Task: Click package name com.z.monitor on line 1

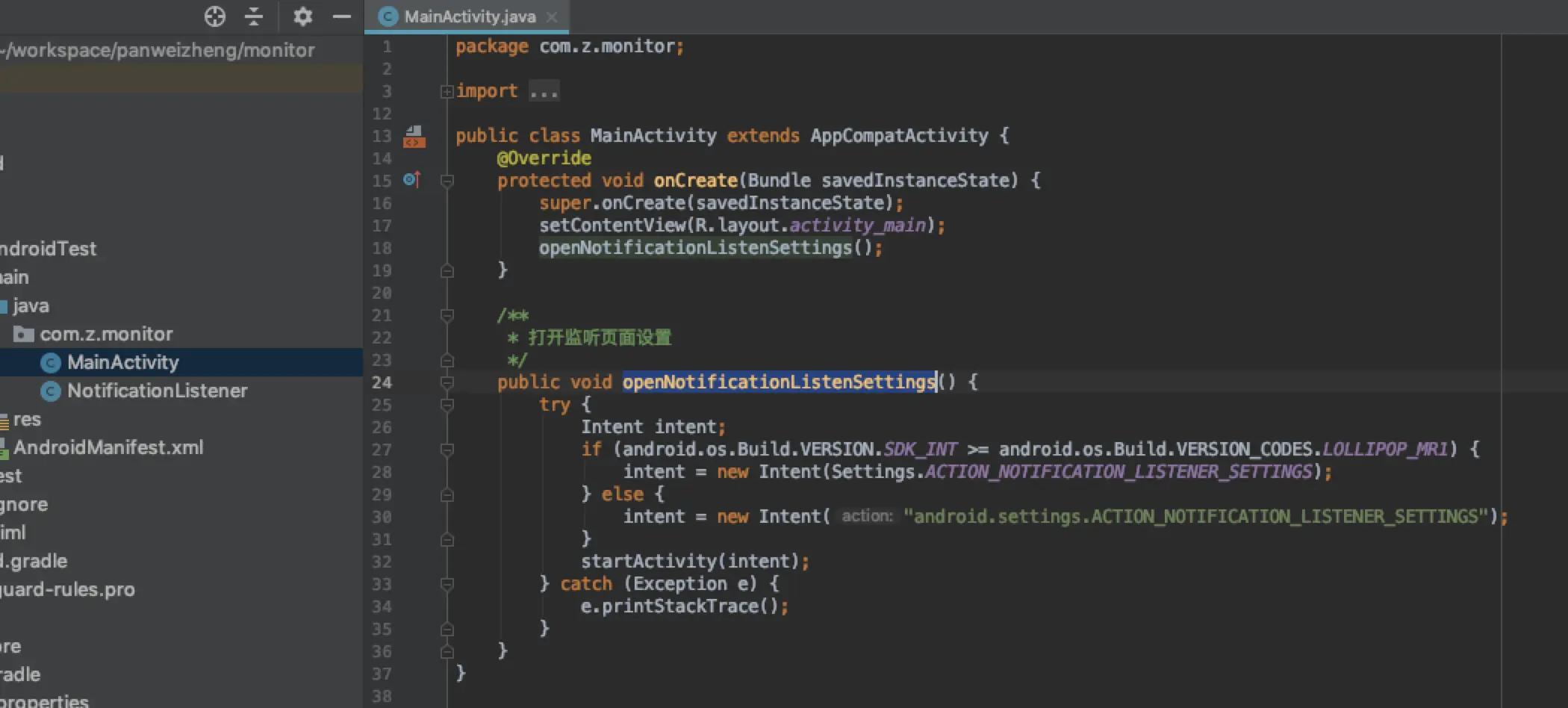Action: [607, 46]
